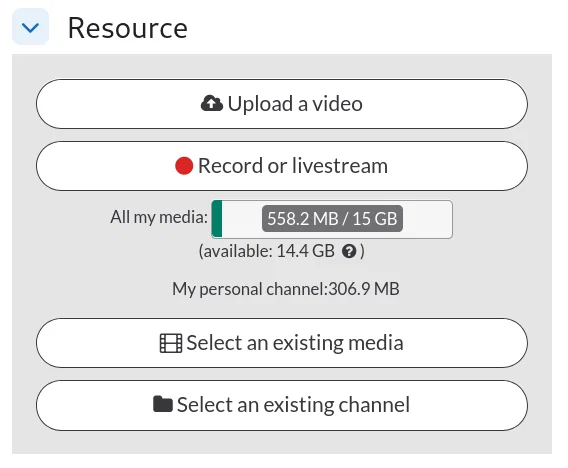Click the film strip media icon
The width and height of the screenshot is (568, 468).
[171, 343]
